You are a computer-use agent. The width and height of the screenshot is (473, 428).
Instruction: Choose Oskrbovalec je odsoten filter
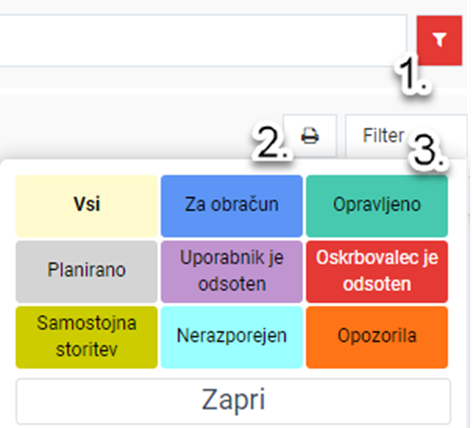tap(377, 271)
